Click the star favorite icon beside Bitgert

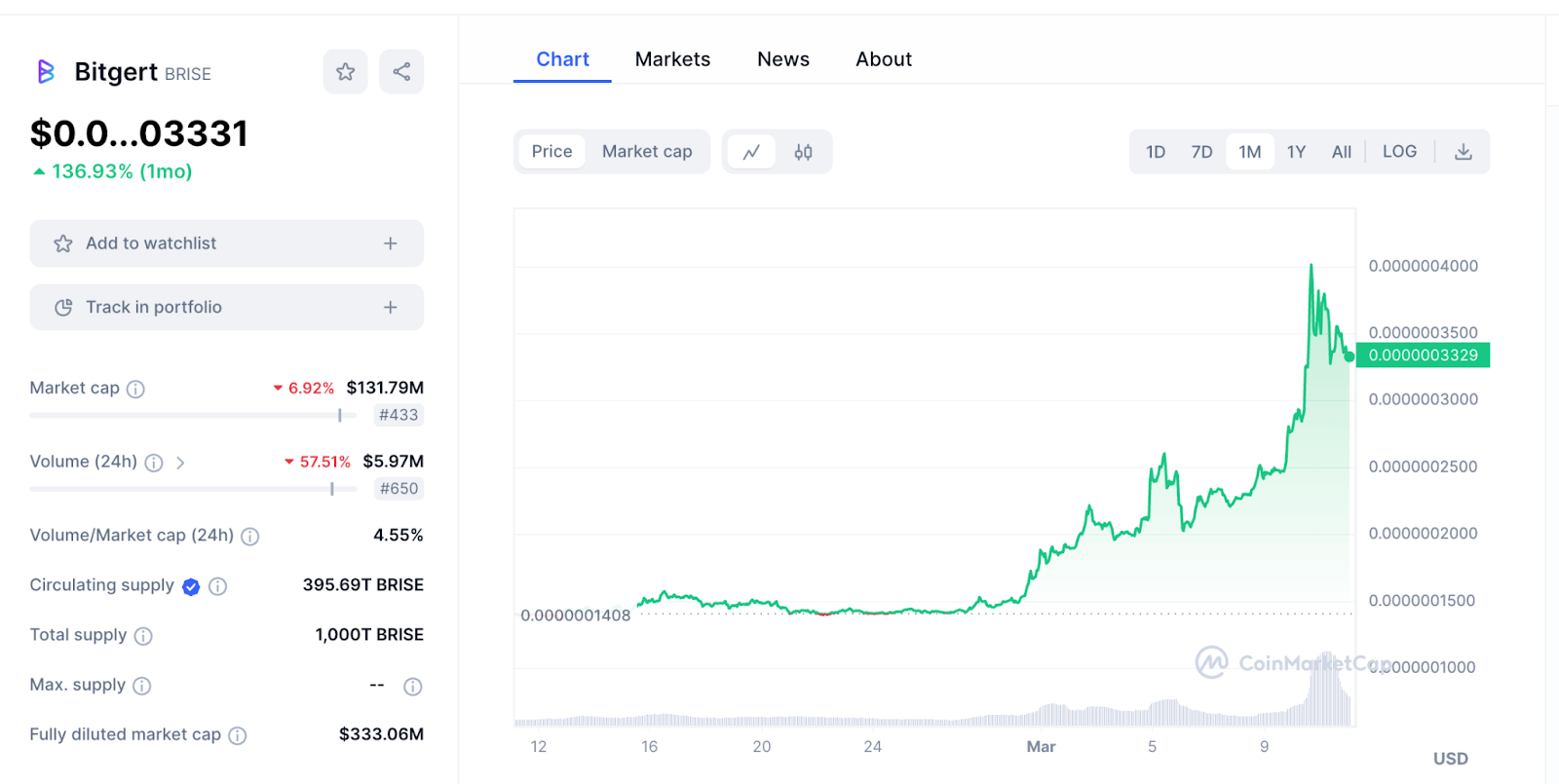pos(345,72)
